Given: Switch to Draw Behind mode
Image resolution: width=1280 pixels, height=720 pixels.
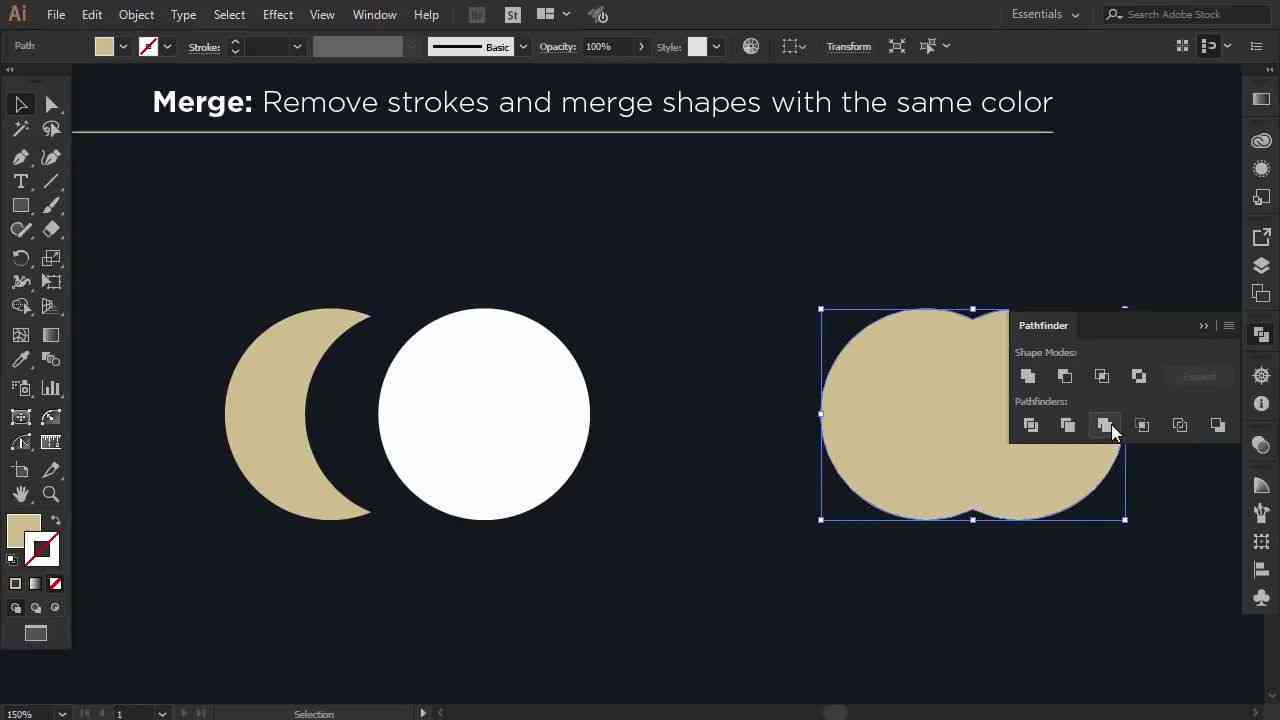Looking at the screenshot, I should tap(36, 608).
